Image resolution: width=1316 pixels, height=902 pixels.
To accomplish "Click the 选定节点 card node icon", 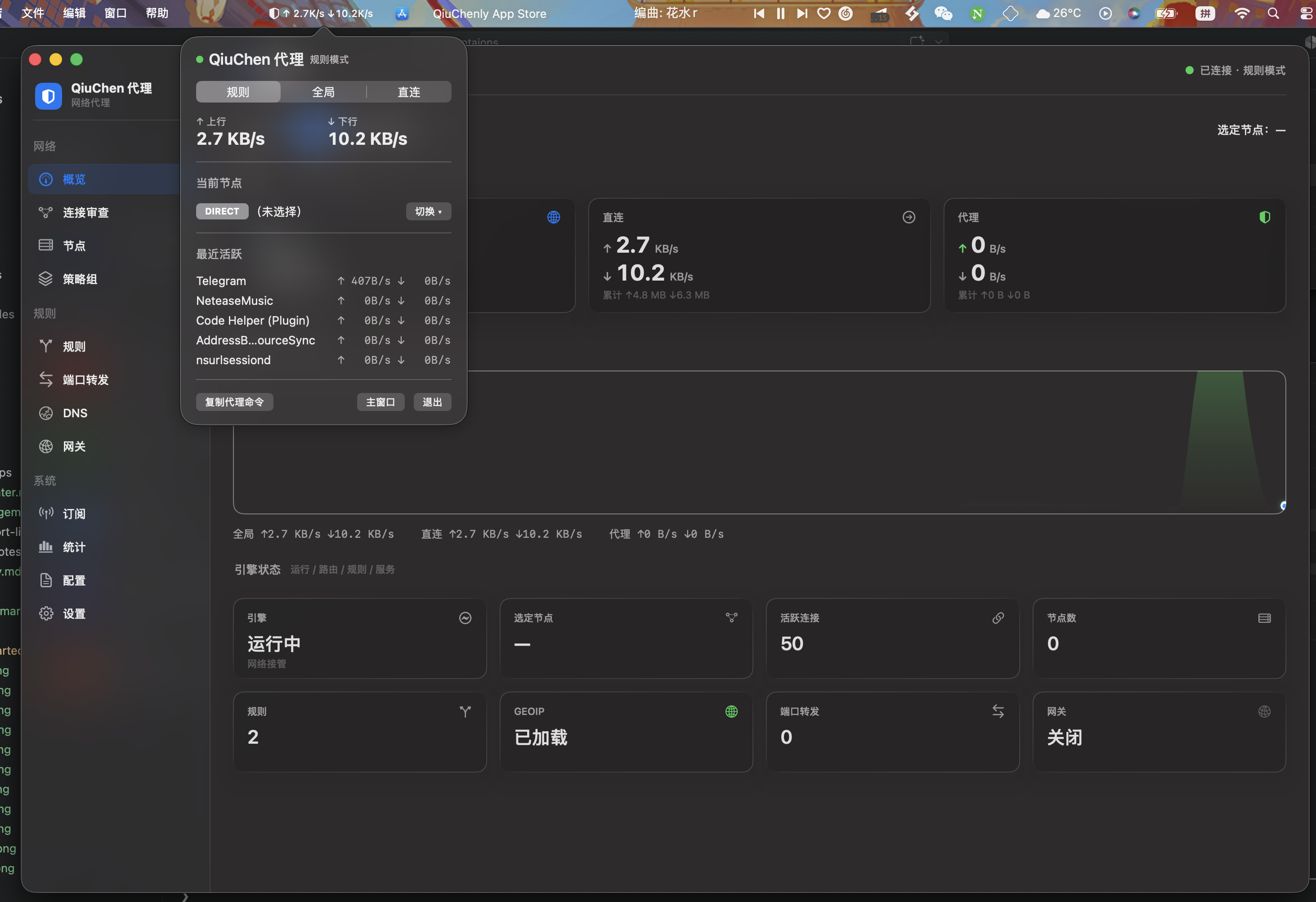I will pos(732,618).
